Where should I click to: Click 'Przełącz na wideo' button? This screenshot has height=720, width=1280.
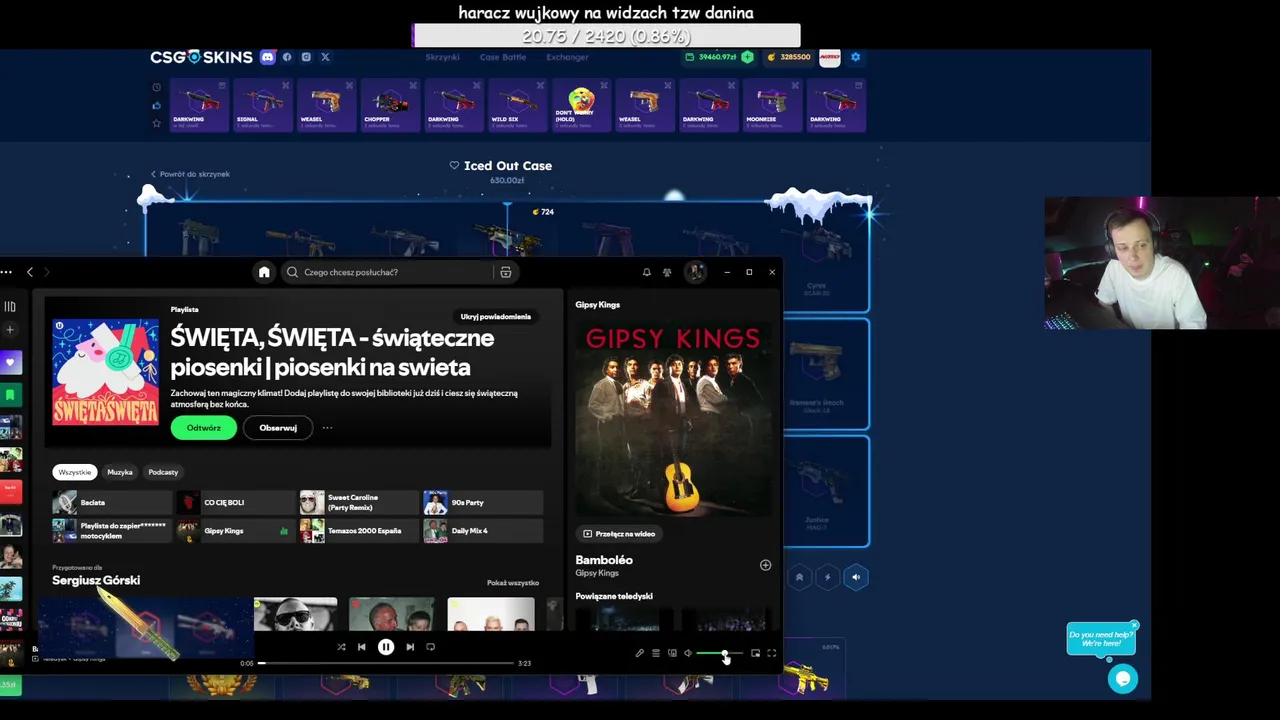[x=619, y=534]
